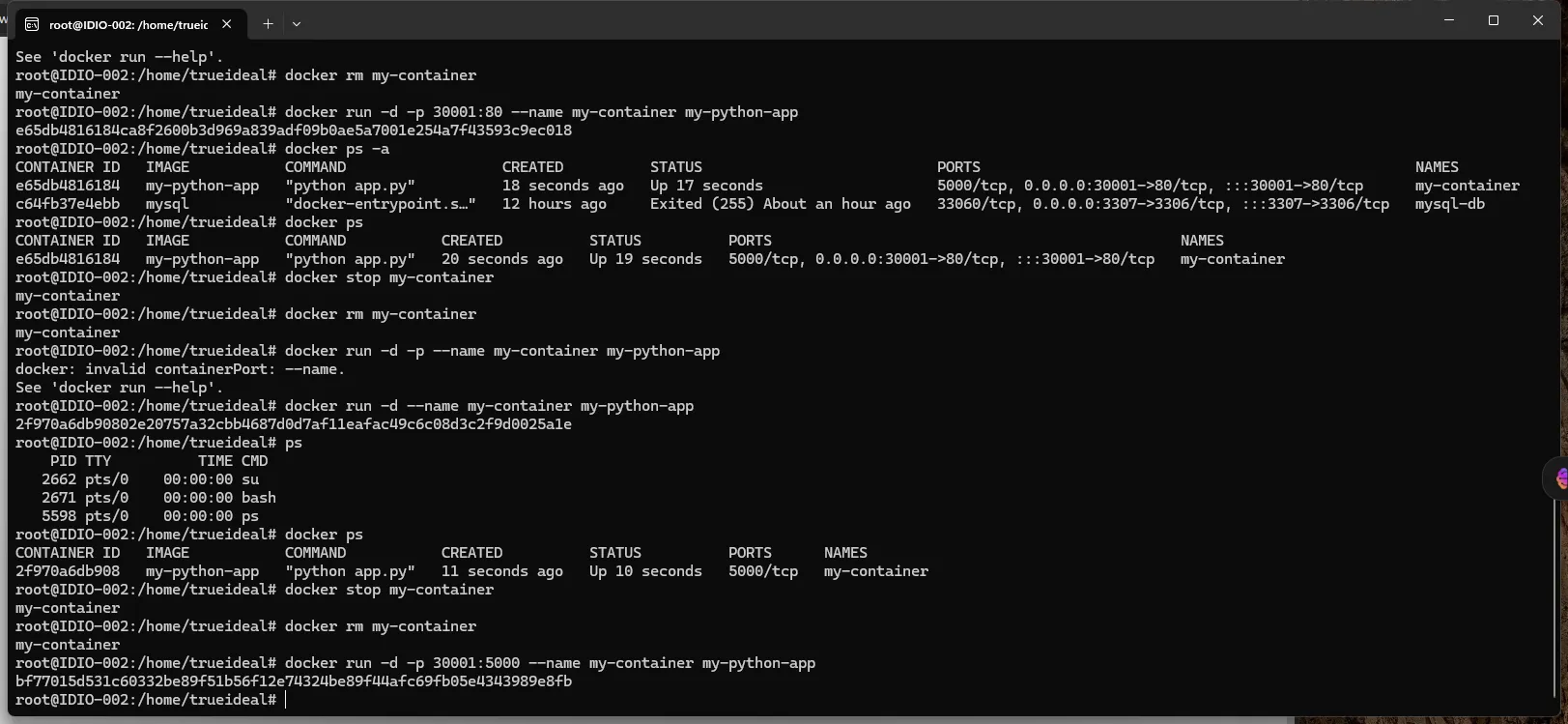Click the 'docker: invalid containerPort: --name.' error
The height and width of the screenshot is (724, 1568).
coord(180,369)
